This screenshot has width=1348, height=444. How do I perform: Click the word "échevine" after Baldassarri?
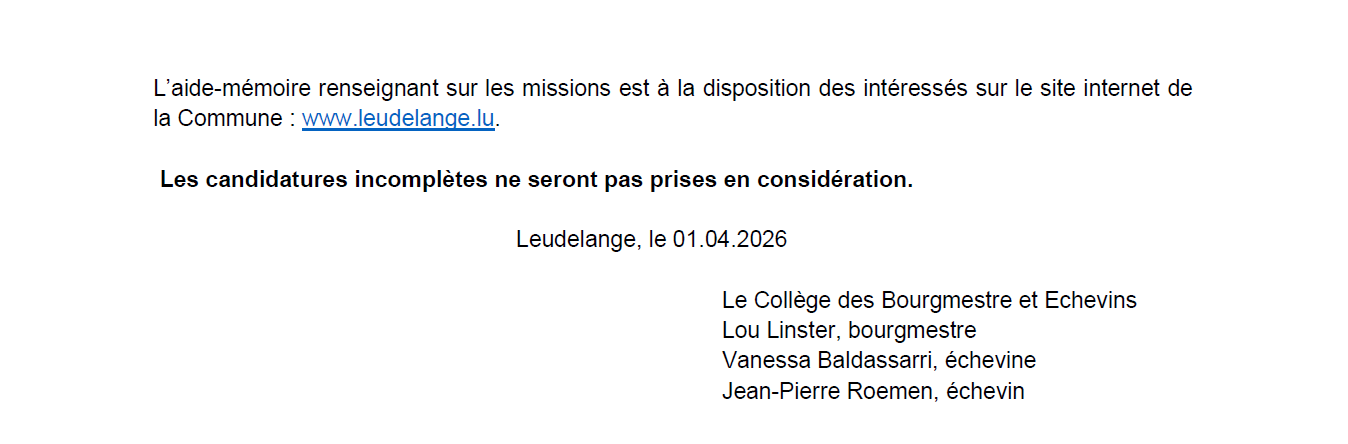(x=990, y=360)
